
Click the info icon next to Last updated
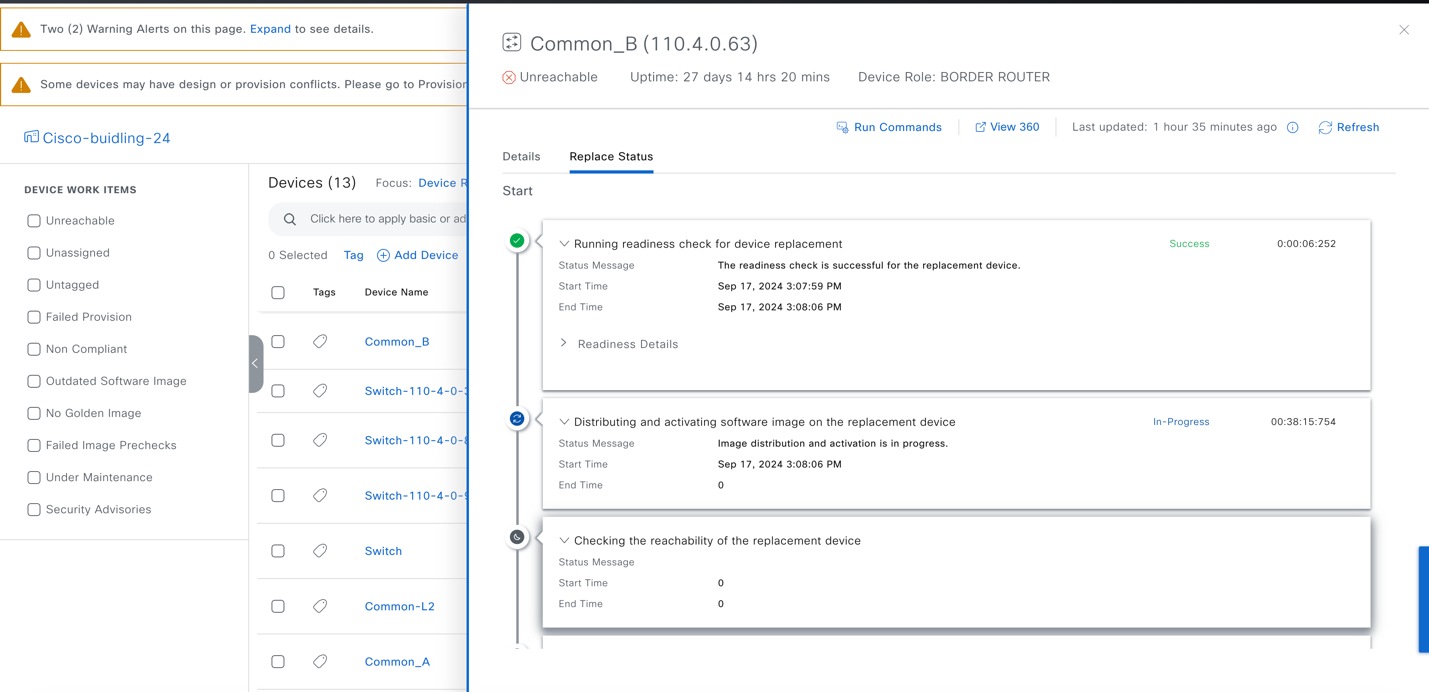click(x=1293, y=127)
